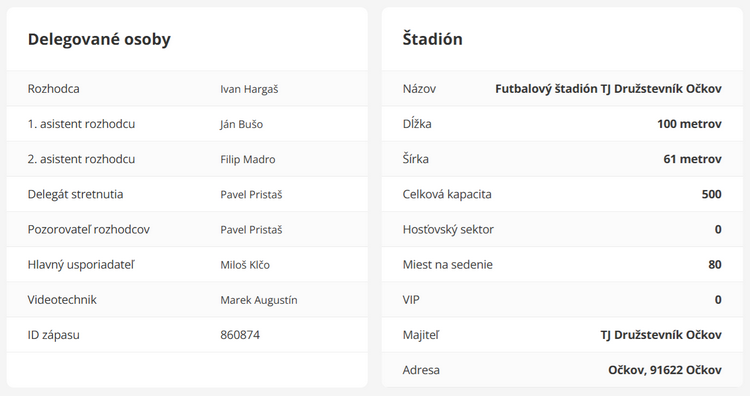Click Pavel Pristaš in the Pozorovateľ rozhodcov row
Viewport: 750px width, 396px height.
(x=251, y=230)
